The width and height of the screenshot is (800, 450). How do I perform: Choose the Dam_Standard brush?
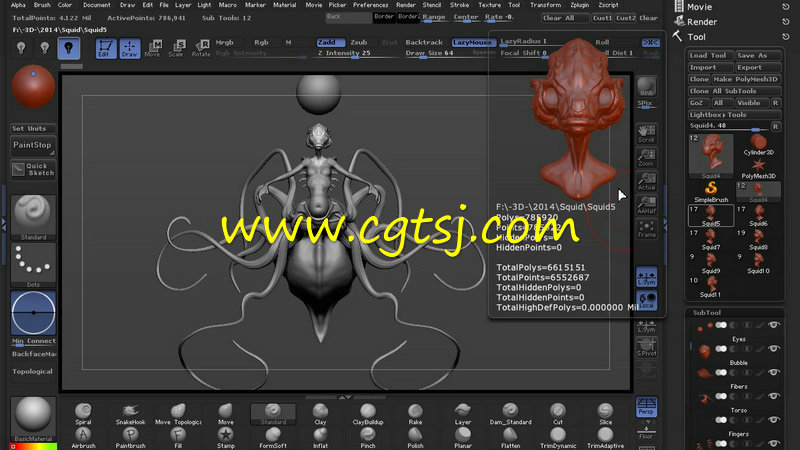(x=510, y=414)
